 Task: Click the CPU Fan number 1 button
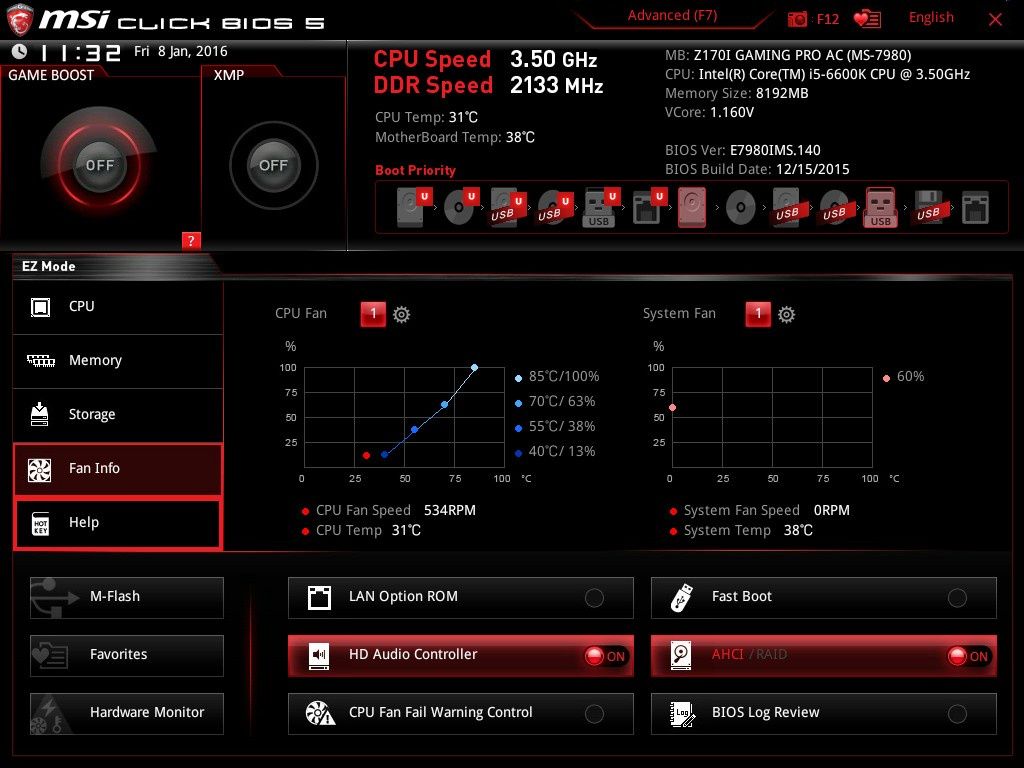pos(373,313)
